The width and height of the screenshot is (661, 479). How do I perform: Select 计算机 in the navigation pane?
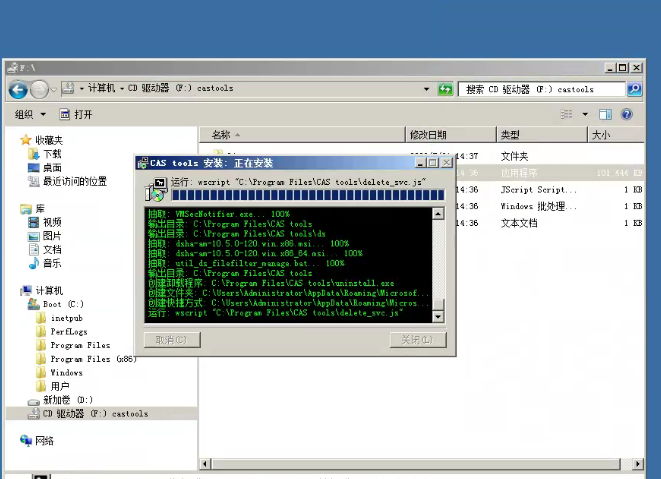(48, 291)
